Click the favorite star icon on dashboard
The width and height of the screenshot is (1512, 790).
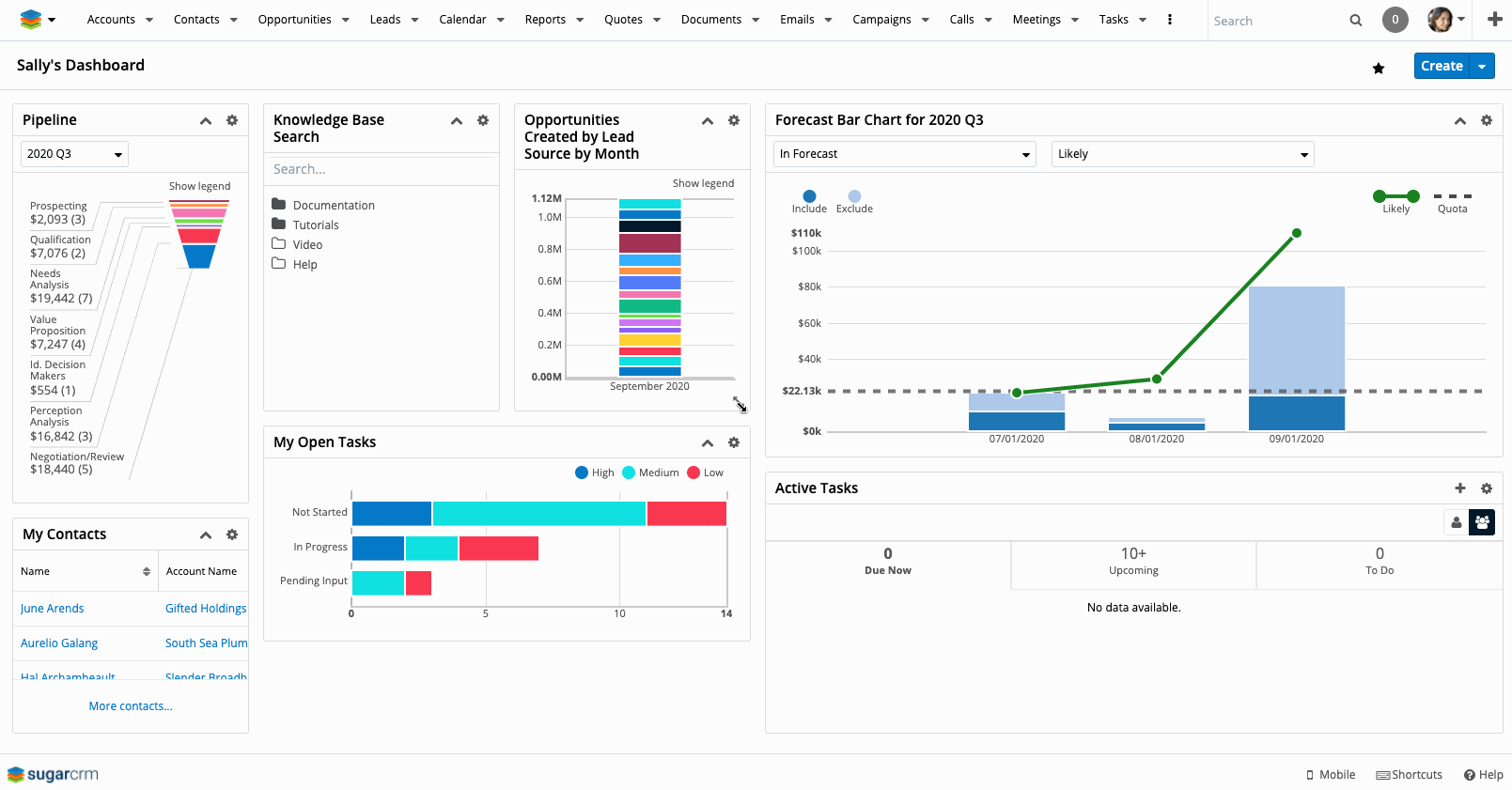coord(1378,68)
